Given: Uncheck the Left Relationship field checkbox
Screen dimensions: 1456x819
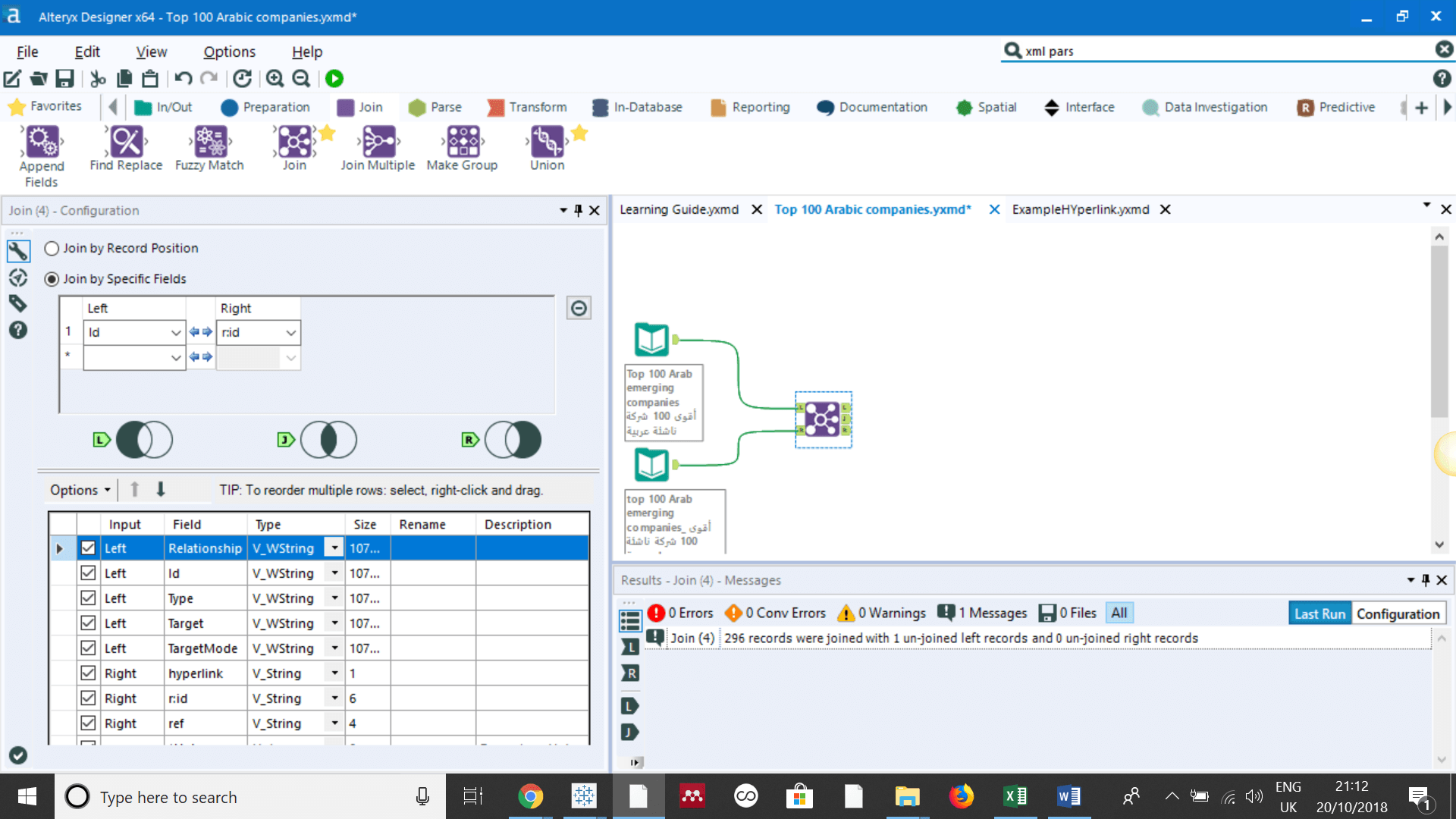Looking at the screenshot, I should (x=88, y=548).
